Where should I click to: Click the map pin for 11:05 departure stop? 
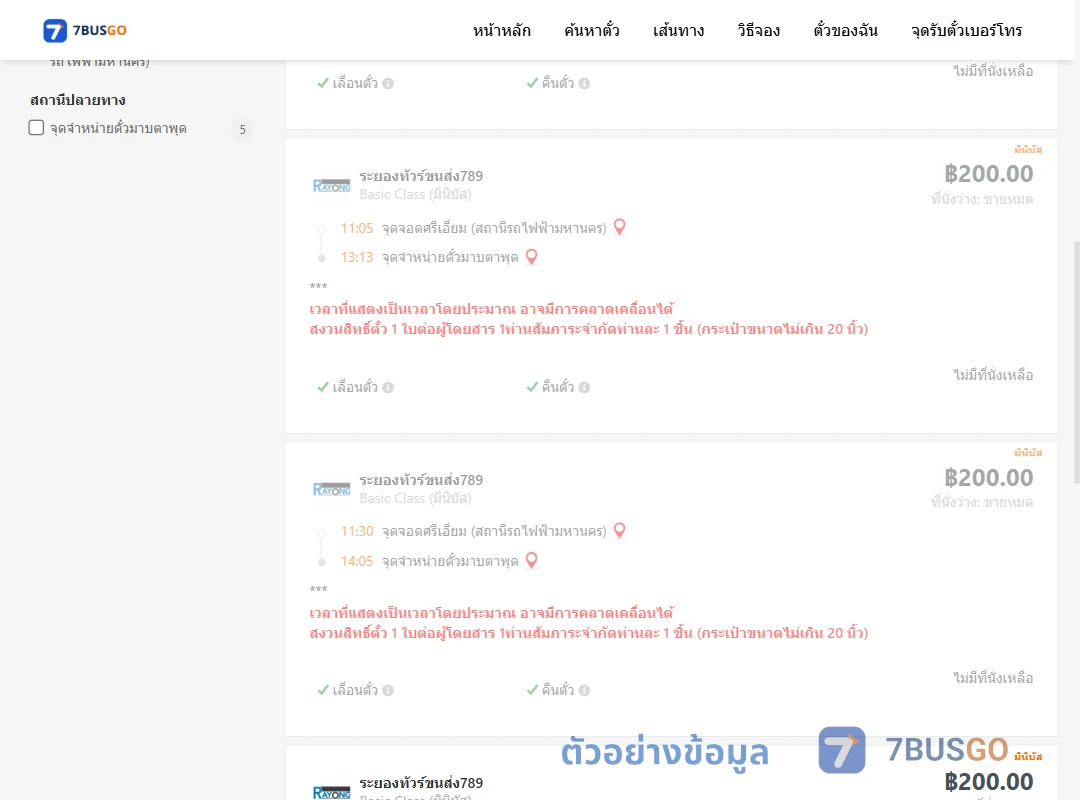(x=620, y=227)
